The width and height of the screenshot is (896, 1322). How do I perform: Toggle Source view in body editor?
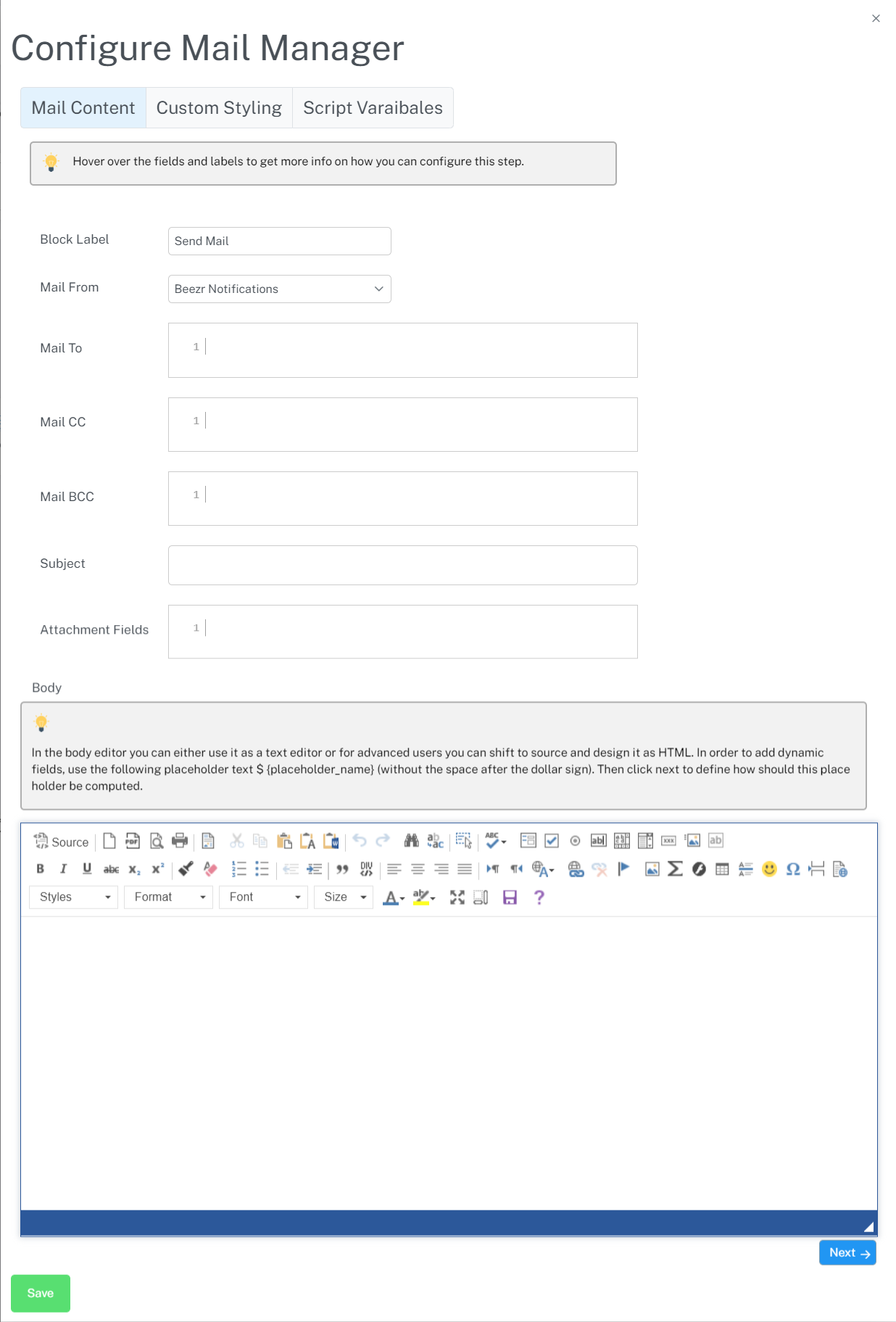[x=62, y=841]
